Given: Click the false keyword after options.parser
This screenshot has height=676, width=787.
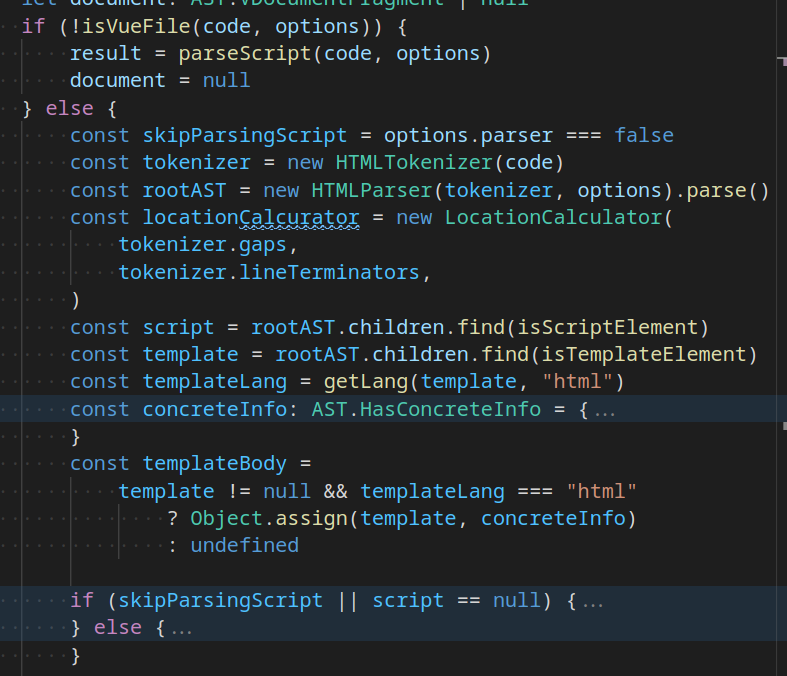Looking at the screenshot, I should (643, 135).
